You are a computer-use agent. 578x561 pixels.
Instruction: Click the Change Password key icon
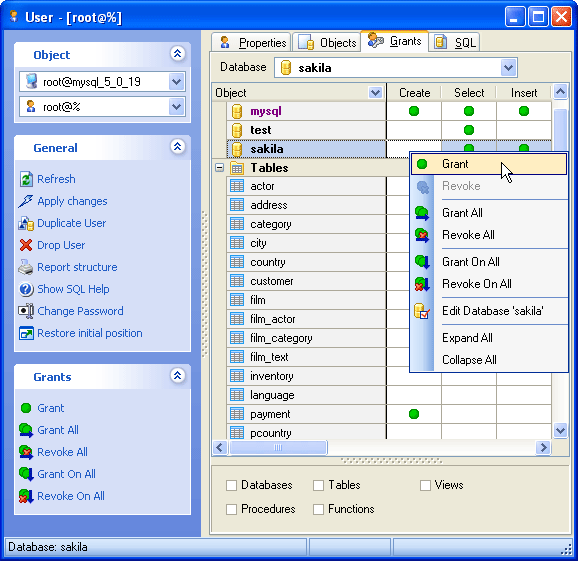pyautogui.click(x=26, y=311)
